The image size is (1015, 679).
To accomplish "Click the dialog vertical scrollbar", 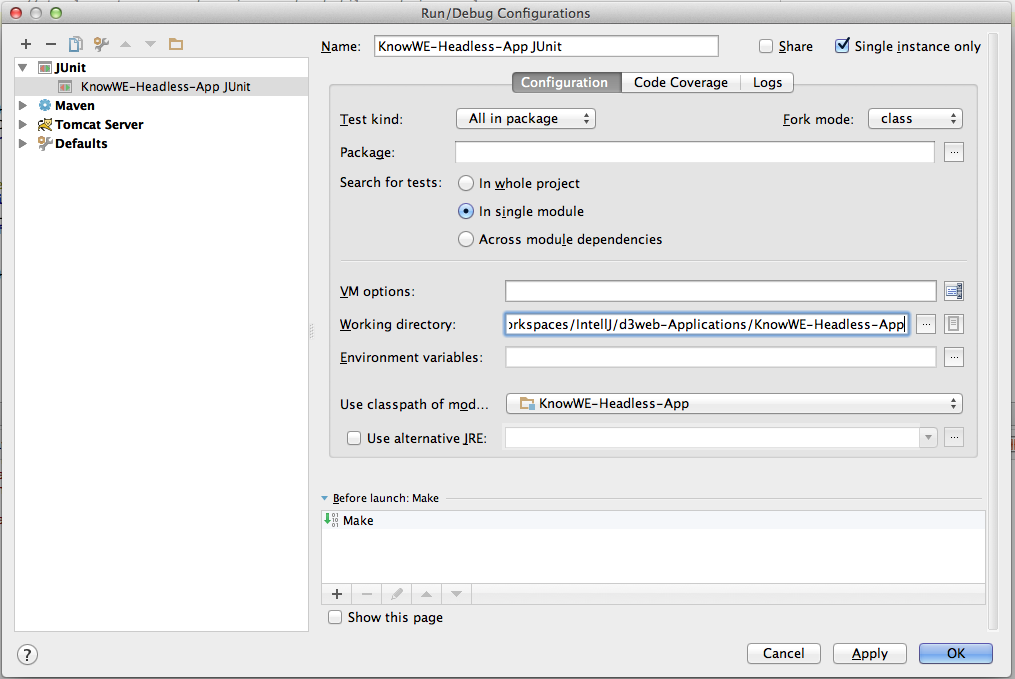I will [993, 330].
